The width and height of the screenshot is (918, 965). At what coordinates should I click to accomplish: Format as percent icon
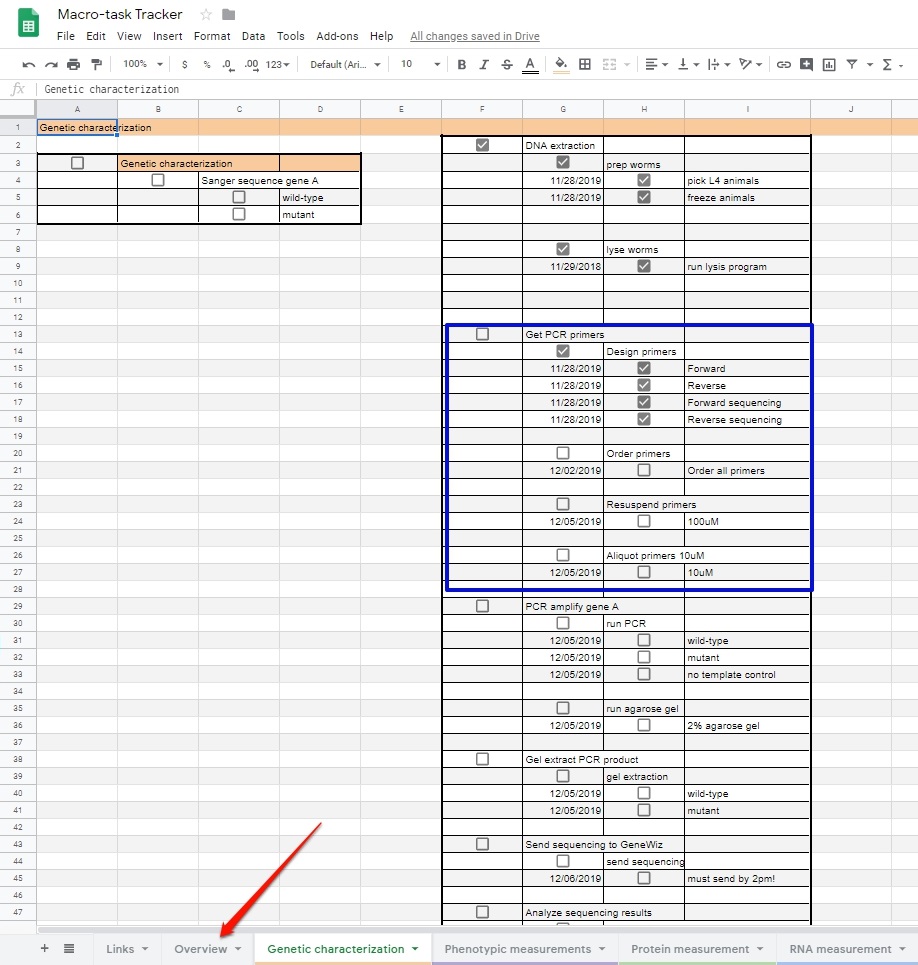pyautogui.click(x=207, y=64)
